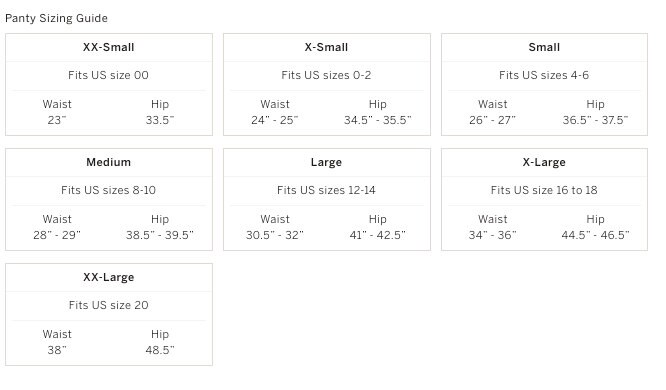Click the 34.5" - 35.5" hip measurement
Image resolution: width=666 pixels, height=390 pixels.
[378, 120]
